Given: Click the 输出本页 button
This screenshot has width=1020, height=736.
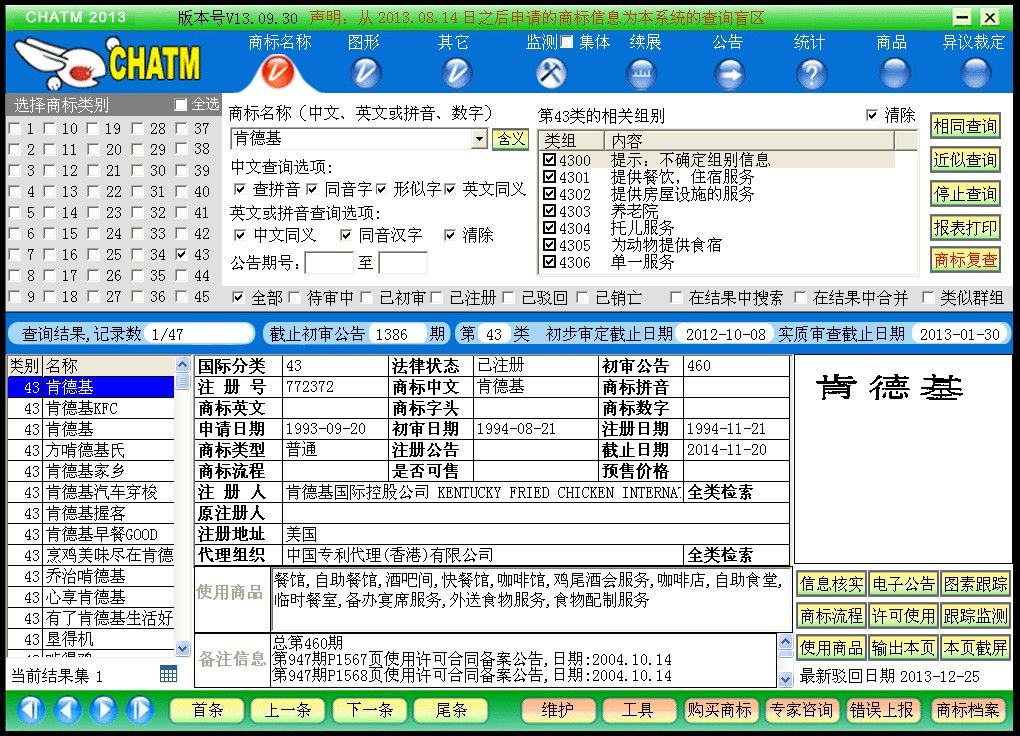Looking at the screenshot, I should (903, 647).
